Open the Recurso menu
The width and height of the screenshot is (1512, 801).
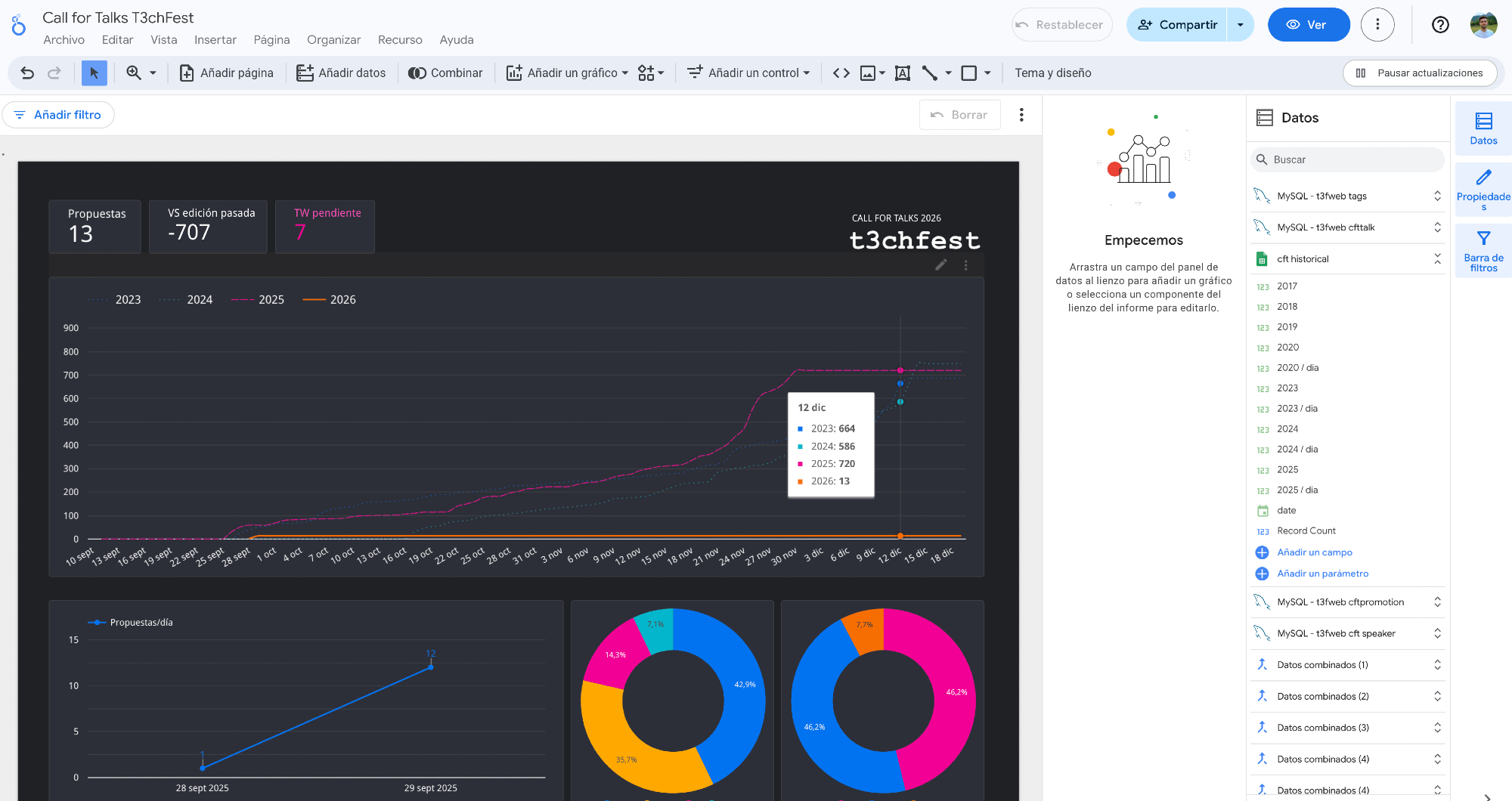pos(399,40)
